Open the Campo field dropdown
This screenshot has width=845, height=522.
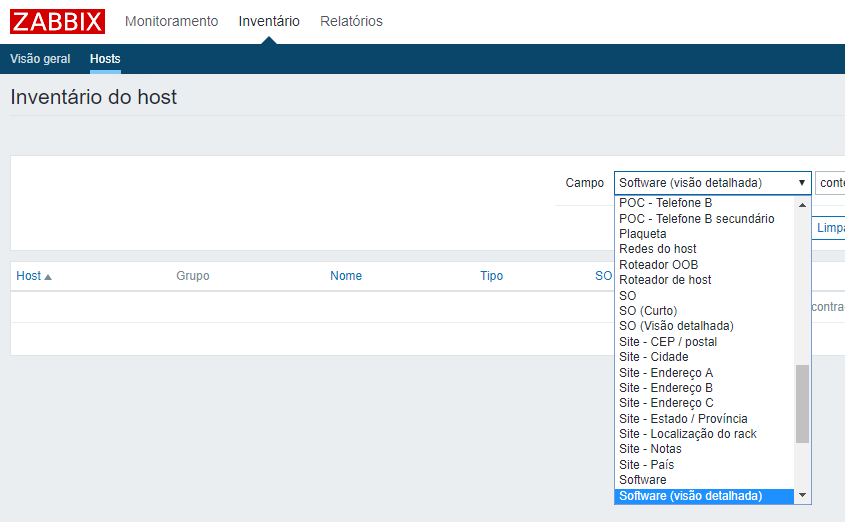pos(712,183)
